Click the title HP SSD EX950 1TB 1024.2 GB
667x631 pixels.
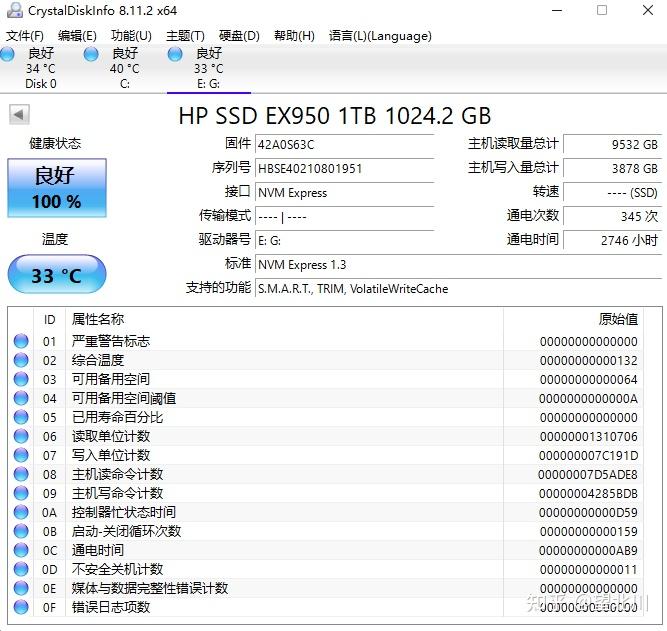pyautogui.click(x=334, y=116)
